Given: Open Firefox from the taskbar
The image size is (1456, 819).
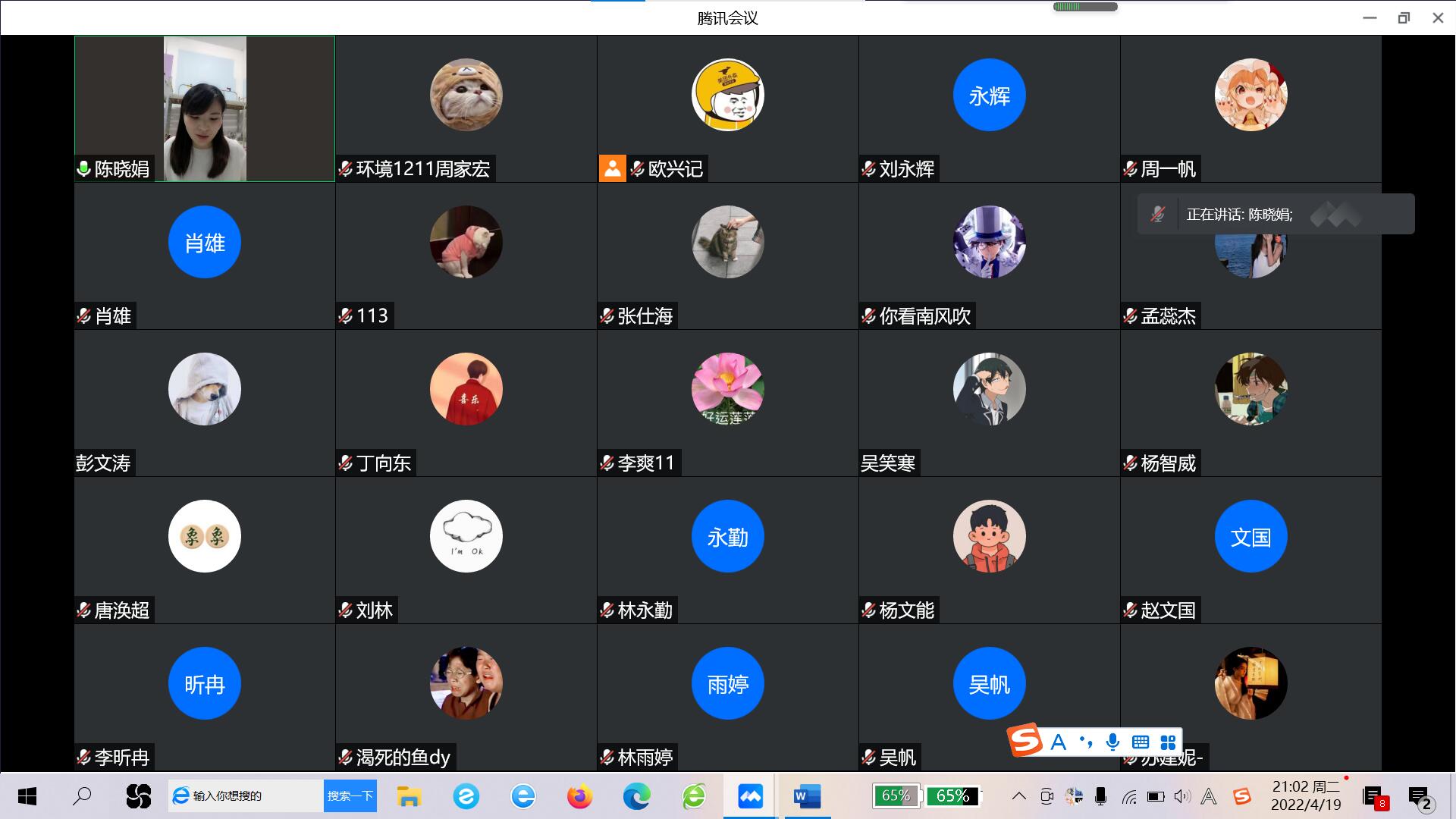Looking at the screenshot, I should (x=579, y=796).
